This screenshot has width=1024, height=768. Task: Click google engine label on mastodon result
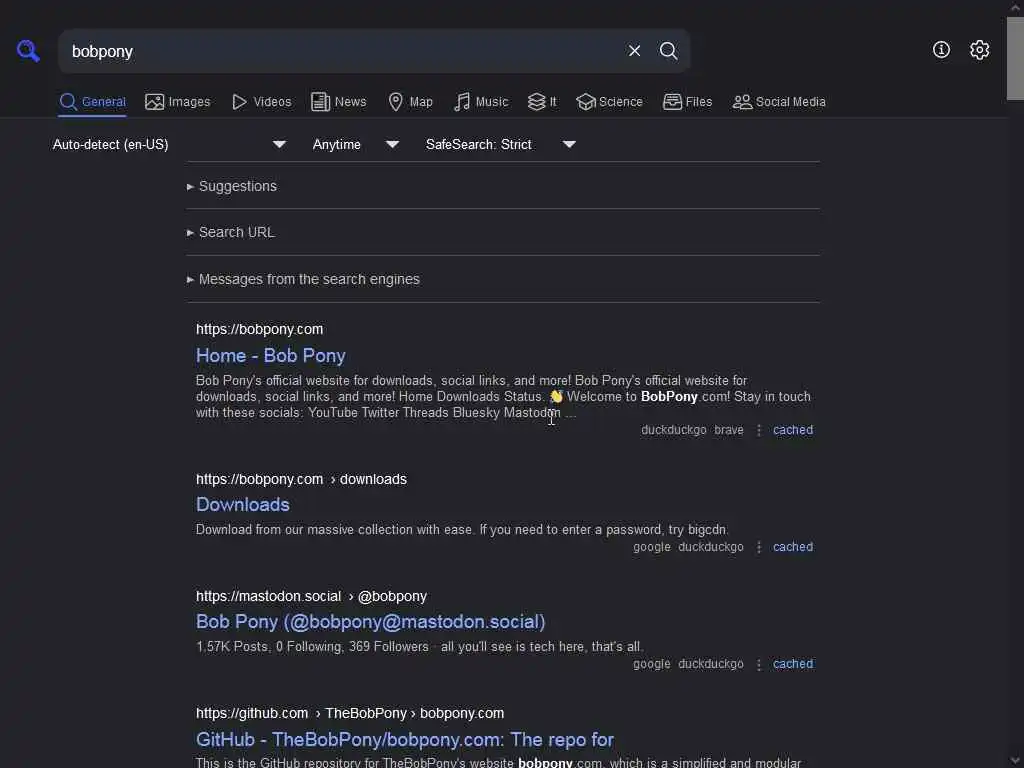click(x=651, y=664)
